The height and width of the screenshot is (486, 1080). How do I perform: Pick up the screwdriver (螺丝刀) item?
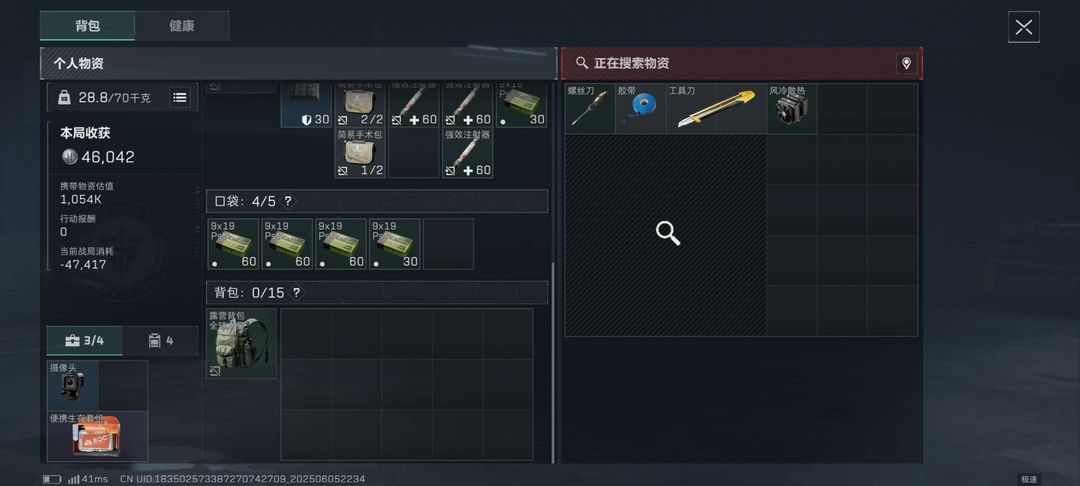coord(590,108)
